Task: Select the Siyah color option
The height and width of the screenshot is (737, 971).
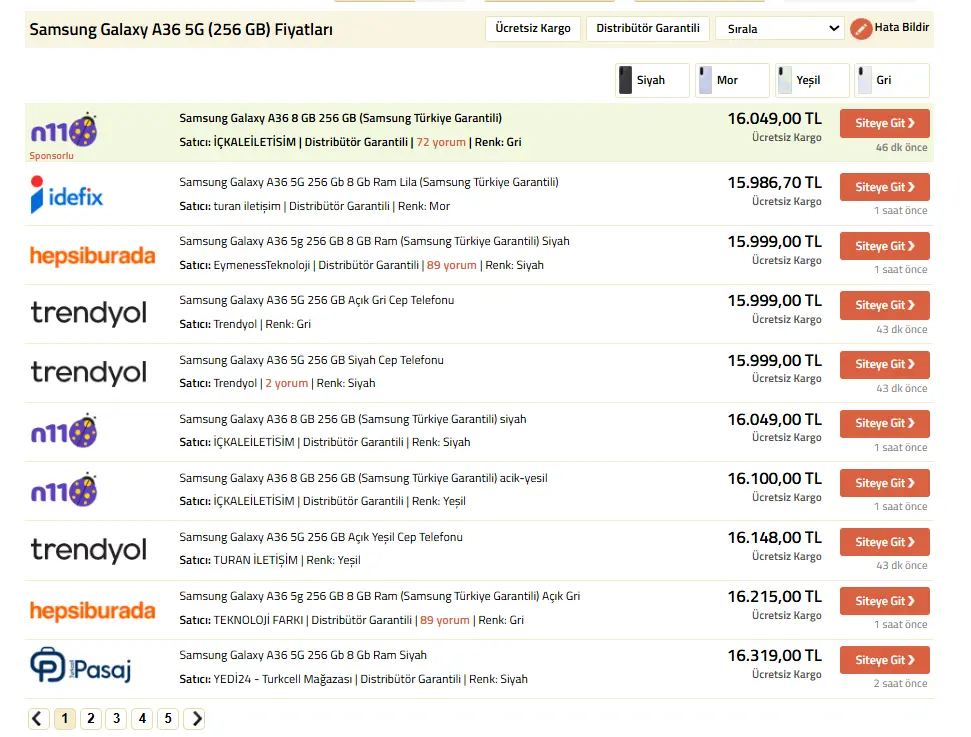Action: click(x=652, y=81)
